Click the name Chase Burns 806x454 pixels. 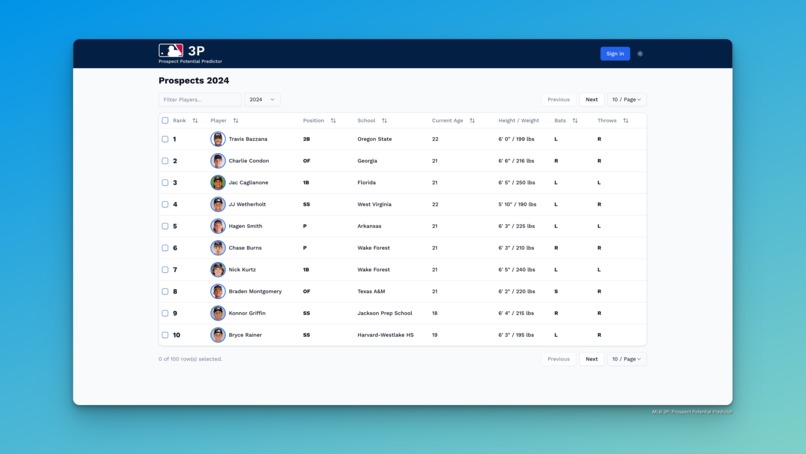point(245,248)
